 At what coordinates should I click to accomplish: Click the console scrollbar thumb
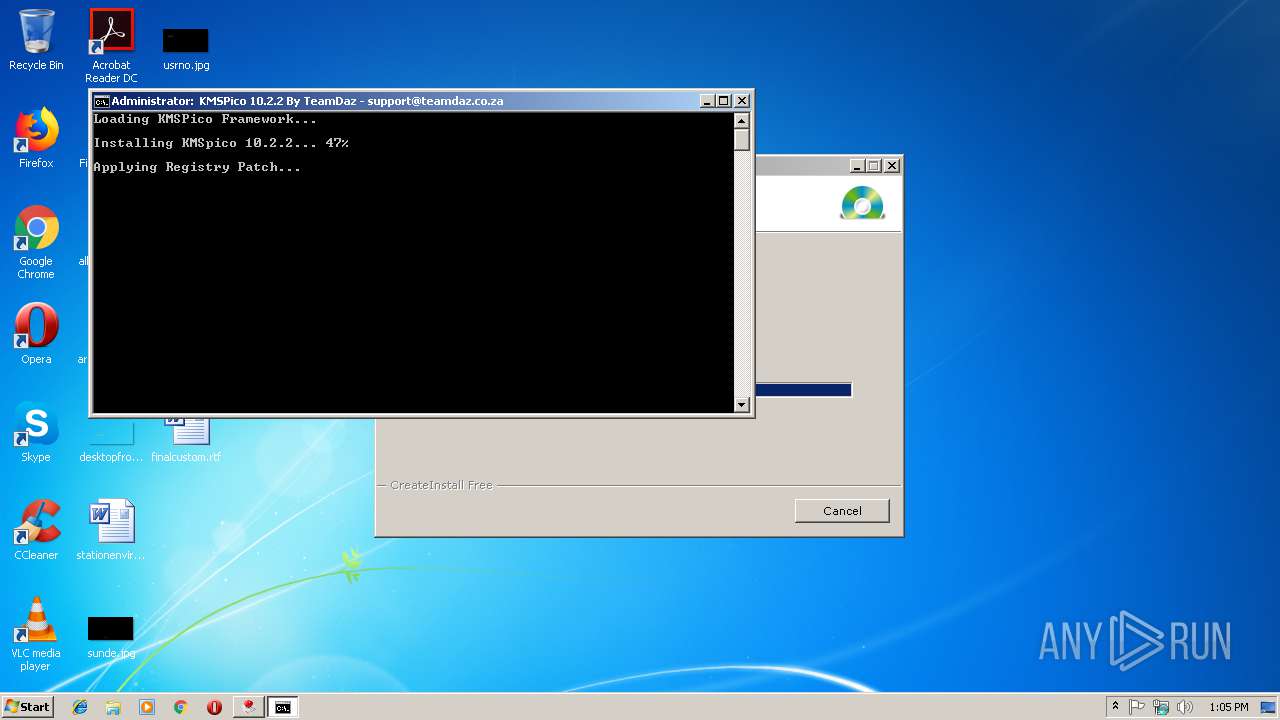742,140
